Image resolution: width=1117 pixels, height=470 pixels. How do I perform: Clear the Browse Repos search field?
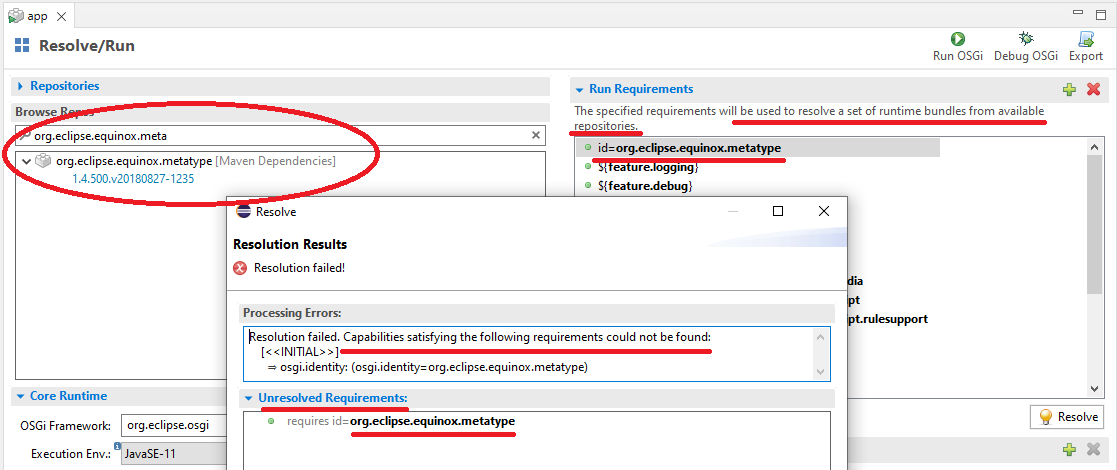point(536,135)
